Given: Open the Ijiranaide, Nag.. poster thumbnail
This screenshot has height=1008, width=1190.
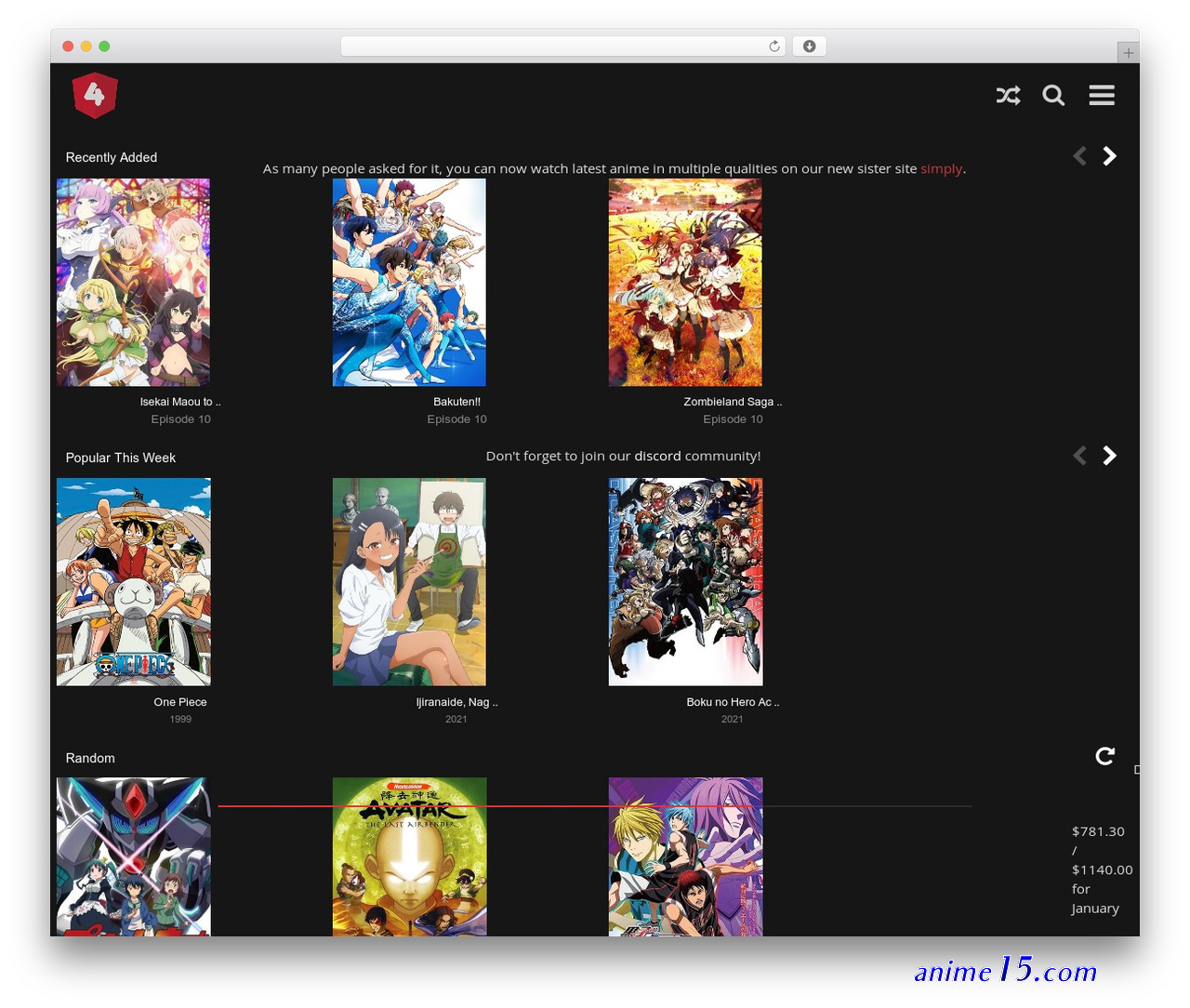Looking at the screenshot, I should 409,582.
